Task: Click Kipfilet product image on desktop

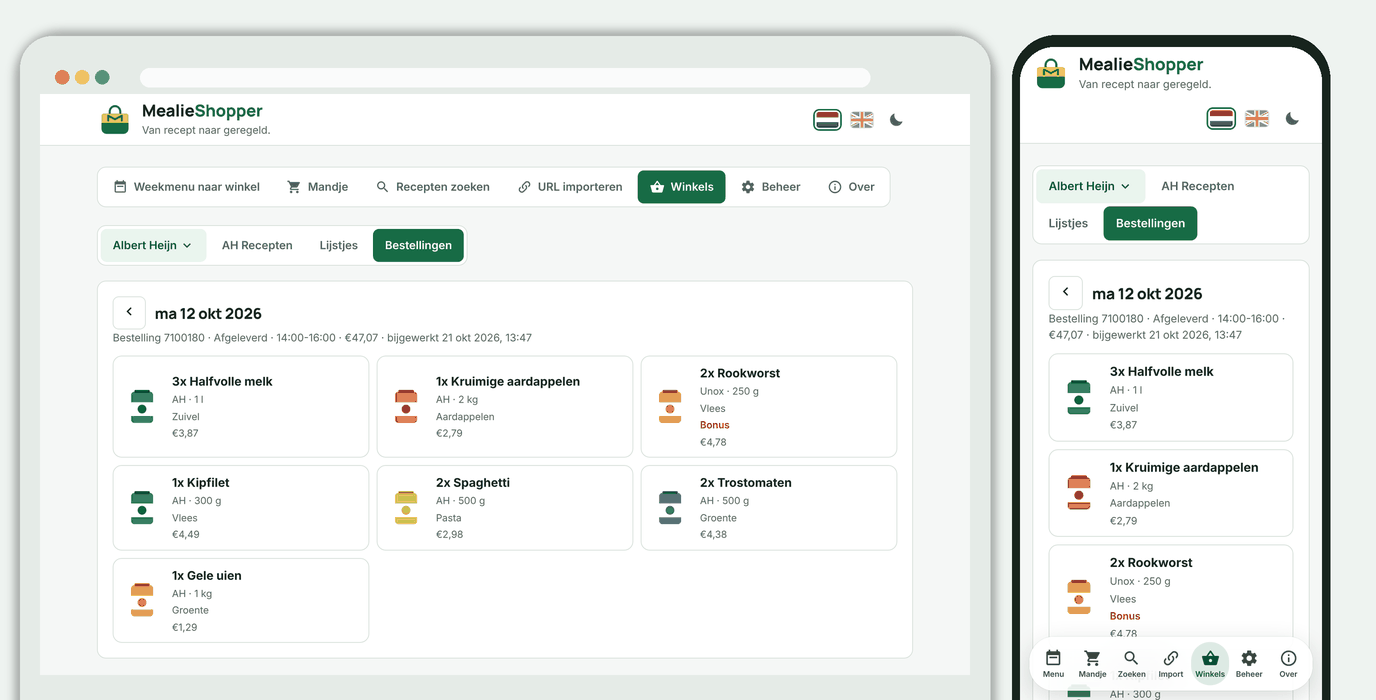Action: 142,508
